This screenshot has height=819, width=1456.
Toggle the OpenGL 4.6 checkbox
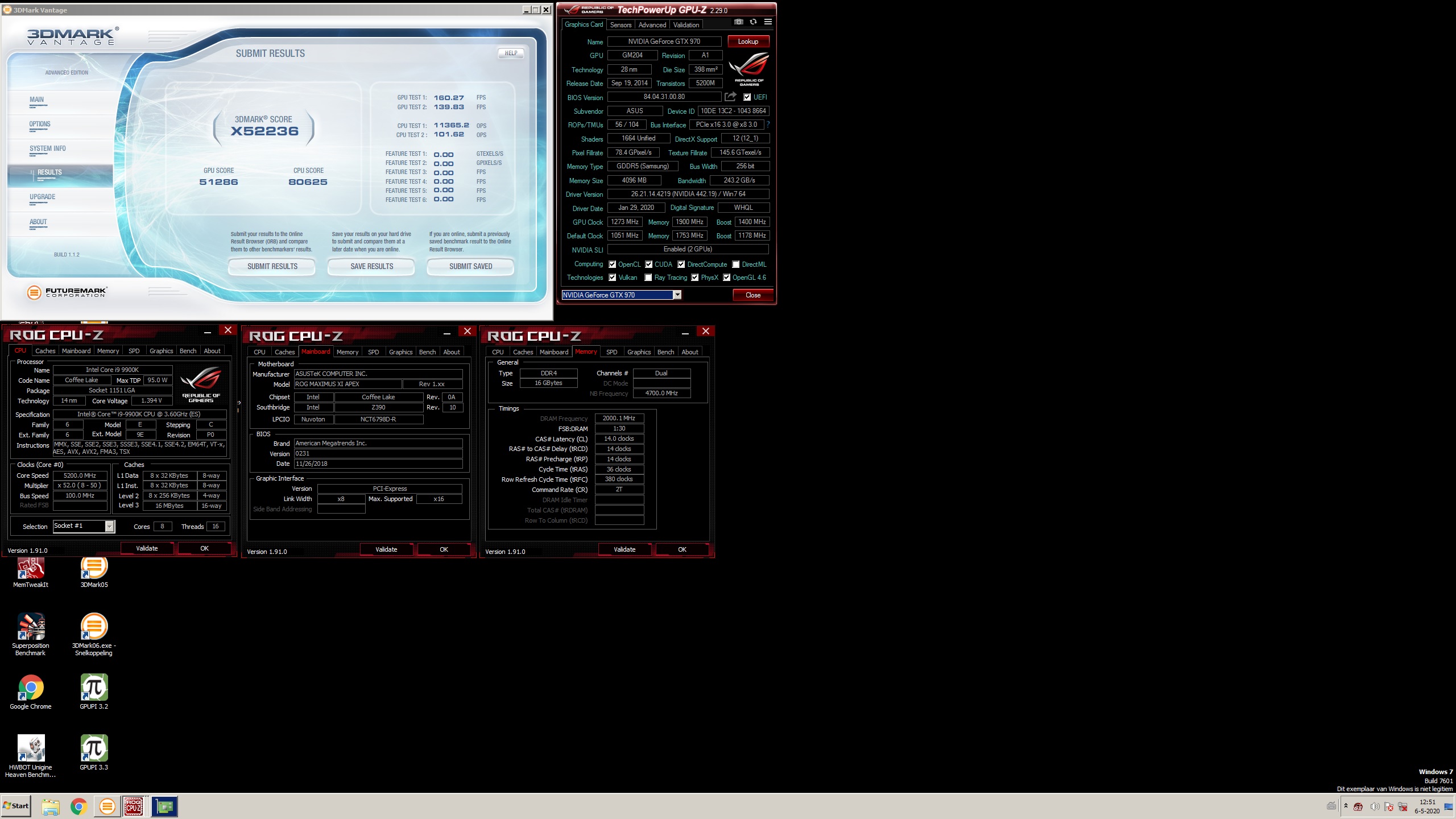point(726,278)
